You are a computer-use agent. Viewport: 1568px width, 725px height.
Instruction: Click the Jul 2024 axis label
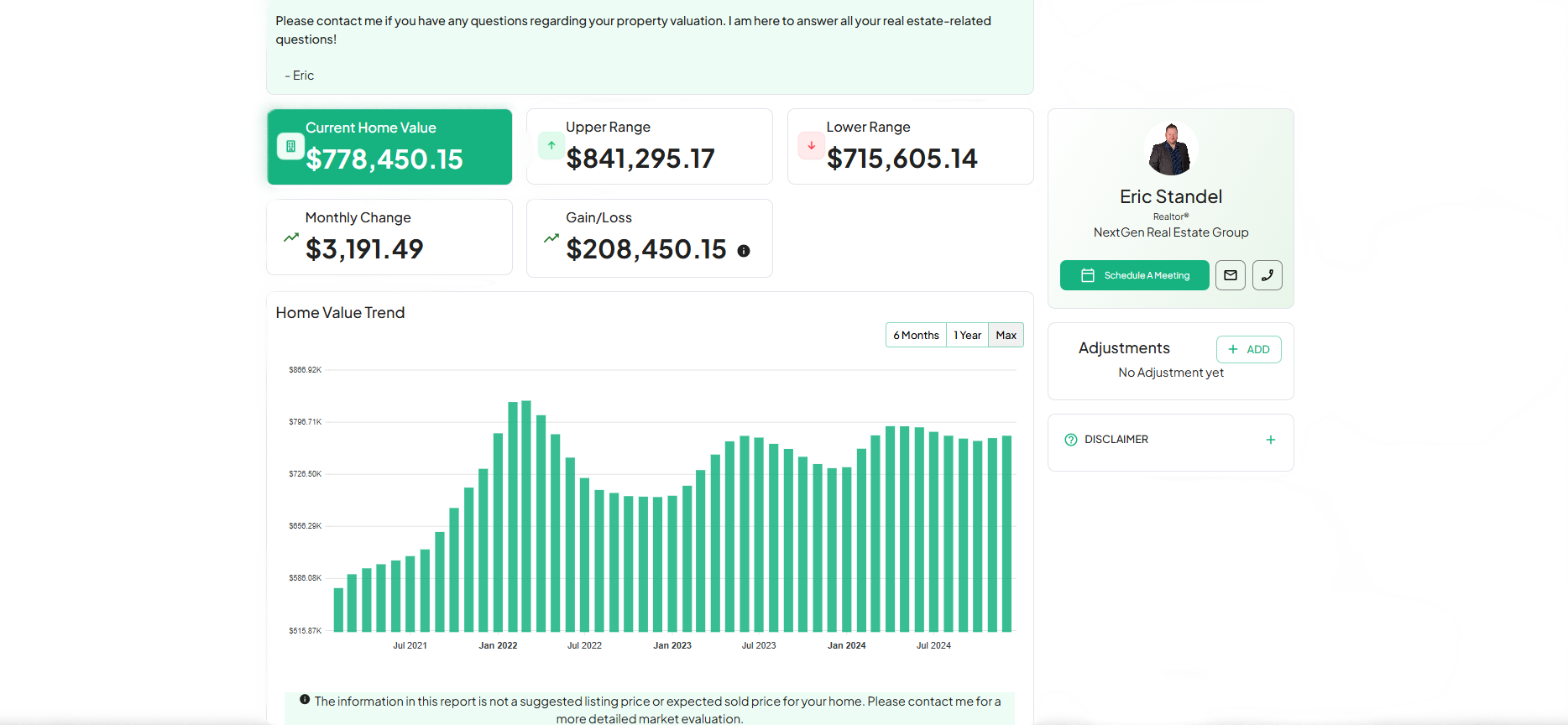[933, 645]
